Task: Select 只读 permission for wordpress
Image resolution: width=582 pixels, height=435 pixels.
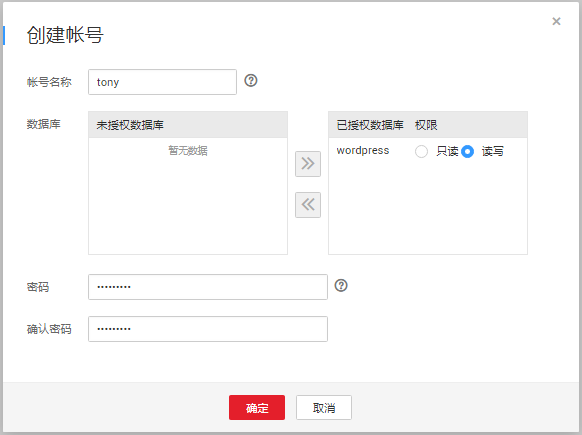Action: tap(421, 151)
